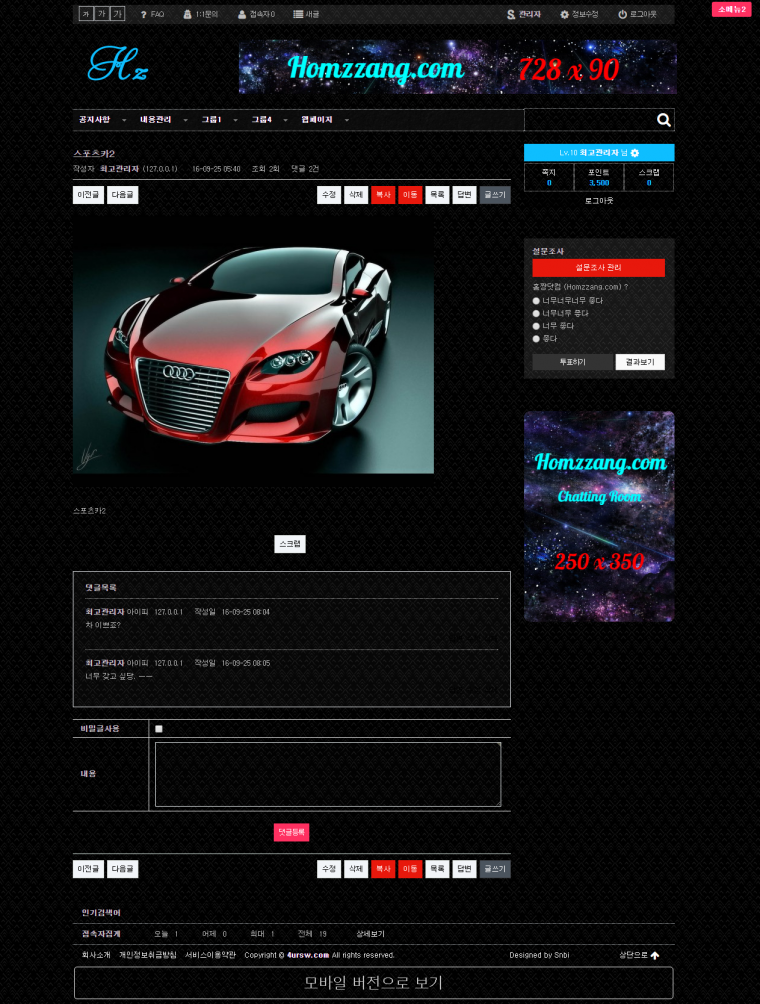Select the poll option 좋다
The height and width of the screenshot is (1004, 760).
pyautogui.click(x=537, y=339)
